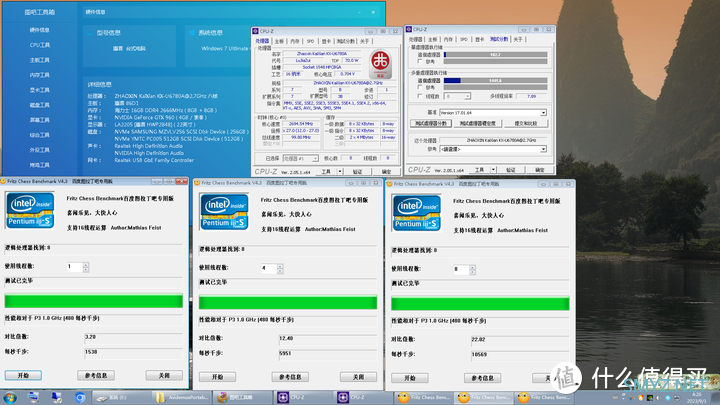Open 磁盘工具 in 图吧工具箱 sidebar
This screenshot has height=405, width=720.
click(40, 105)
